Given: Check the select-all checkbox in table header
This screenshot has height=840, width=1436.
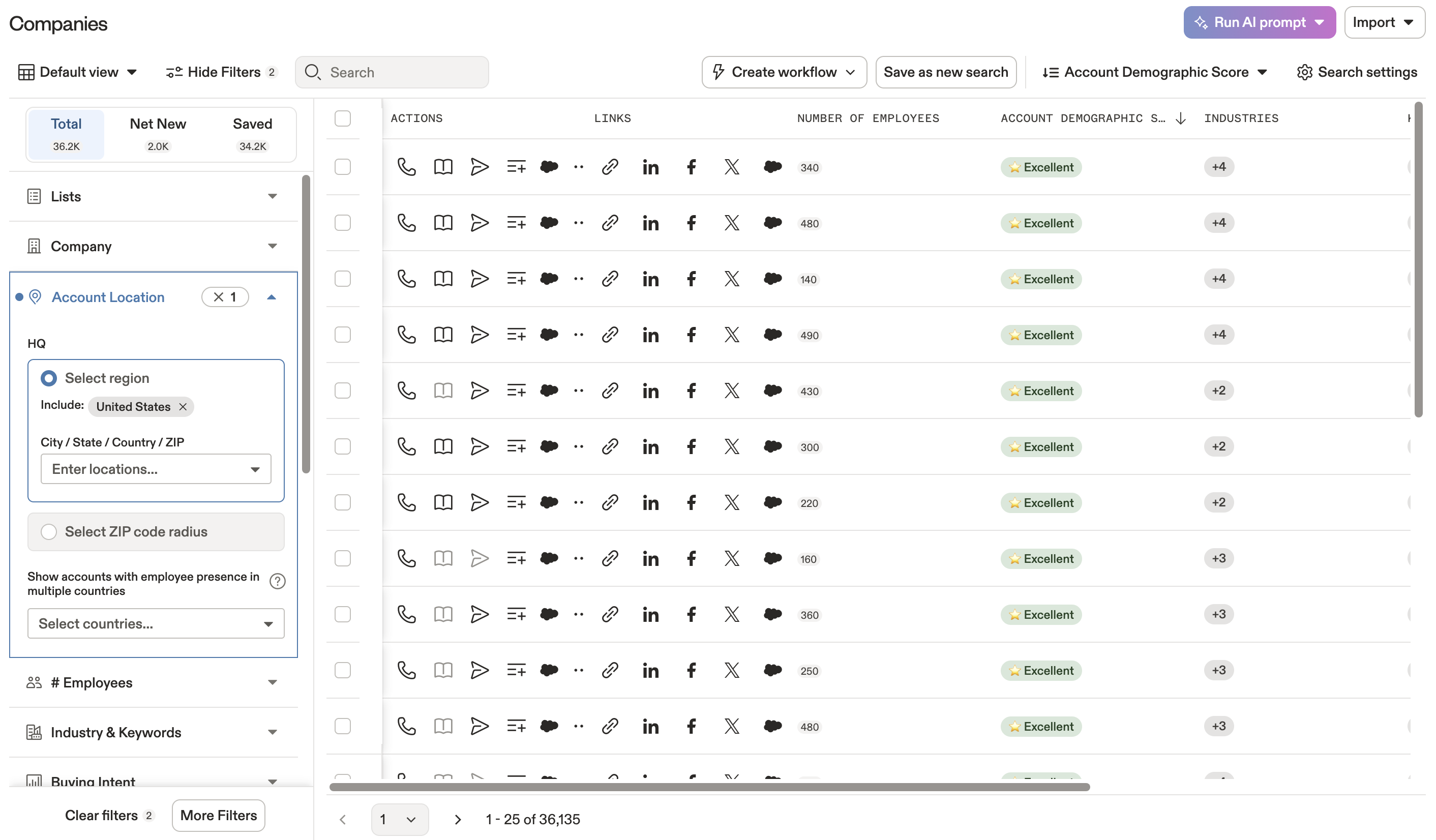Looking at the screenshot, I should tap(343, 118).
